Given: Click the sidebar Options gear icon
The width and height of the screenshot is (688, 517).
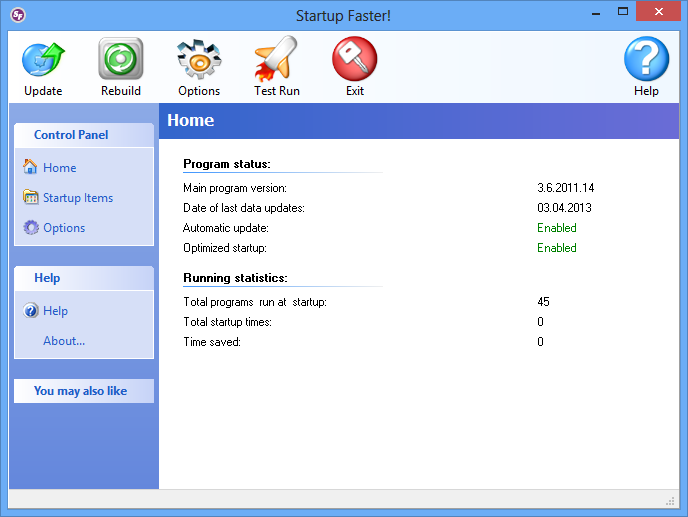Looking at the screenshot, I should point(31,227).
